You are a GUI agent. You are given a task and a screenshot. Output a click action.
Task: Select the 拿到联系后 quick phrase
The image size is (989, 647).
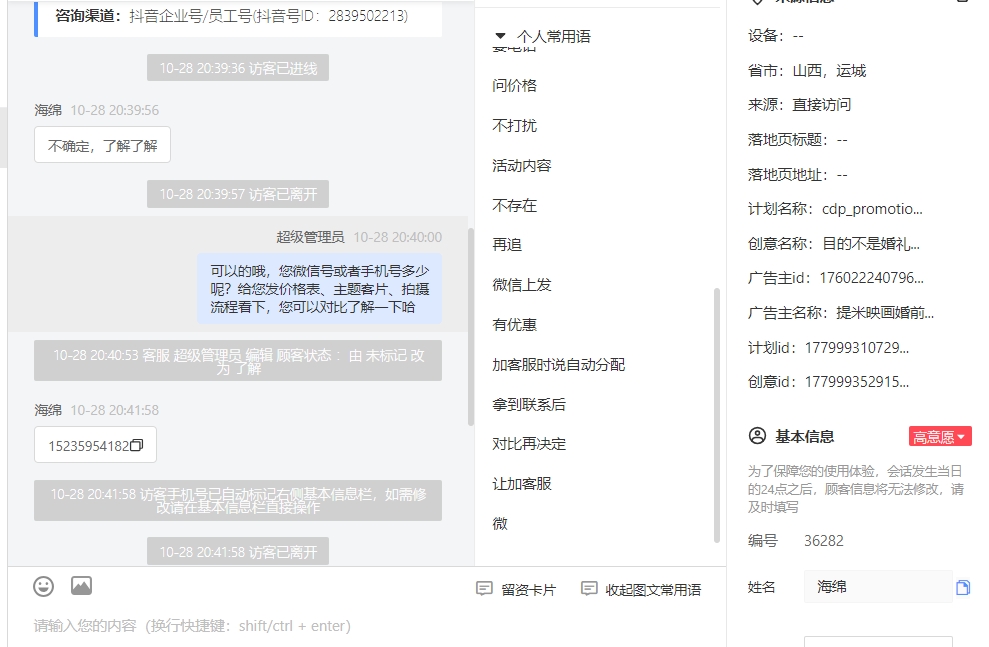pyautogui.click(x=529, y=404)
